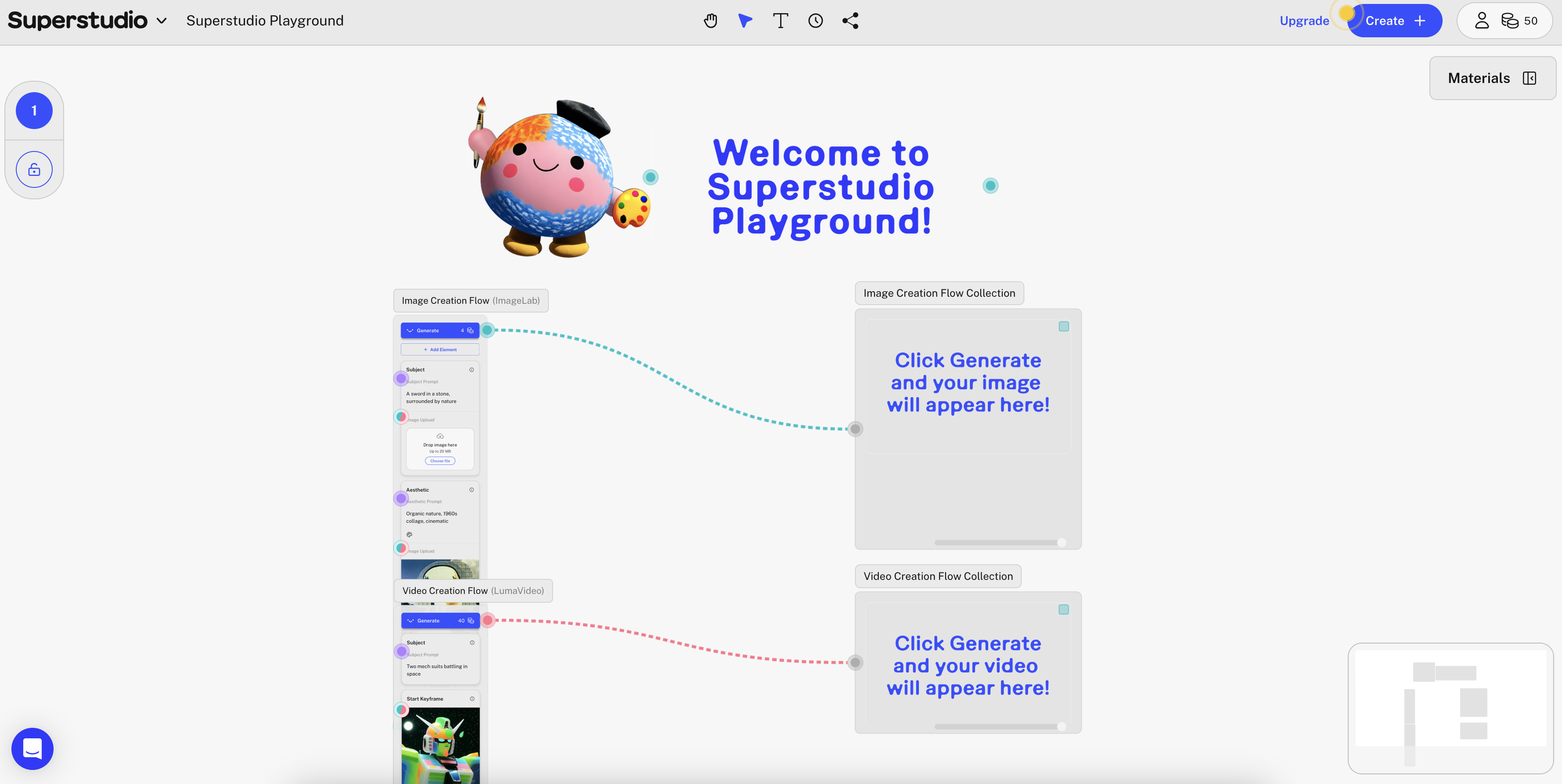The width and height of the screenshot is (1562, 784).
Task: Click the palette icon in Aesthetic card
Action: click(x=409, y=534)
